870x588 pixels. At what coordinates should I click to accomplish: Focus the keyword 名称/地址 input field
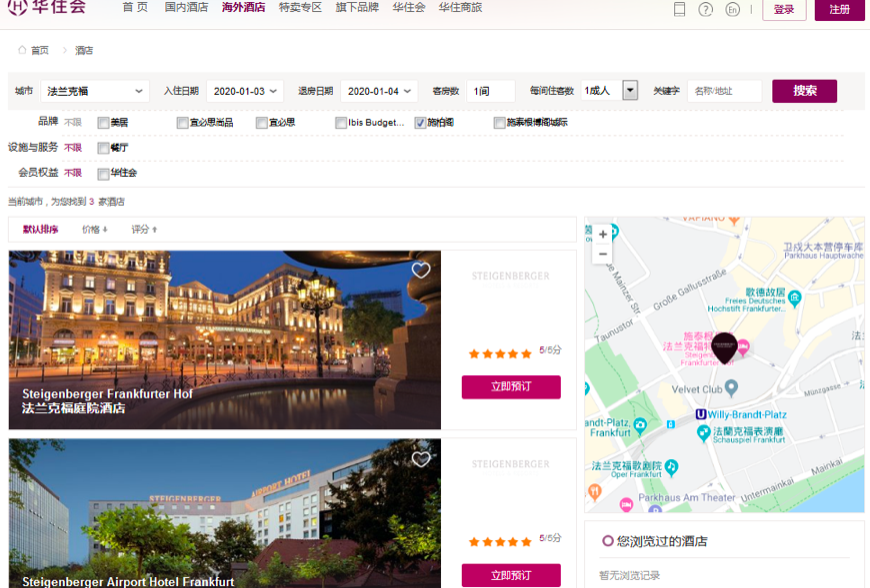pos(725,91)
